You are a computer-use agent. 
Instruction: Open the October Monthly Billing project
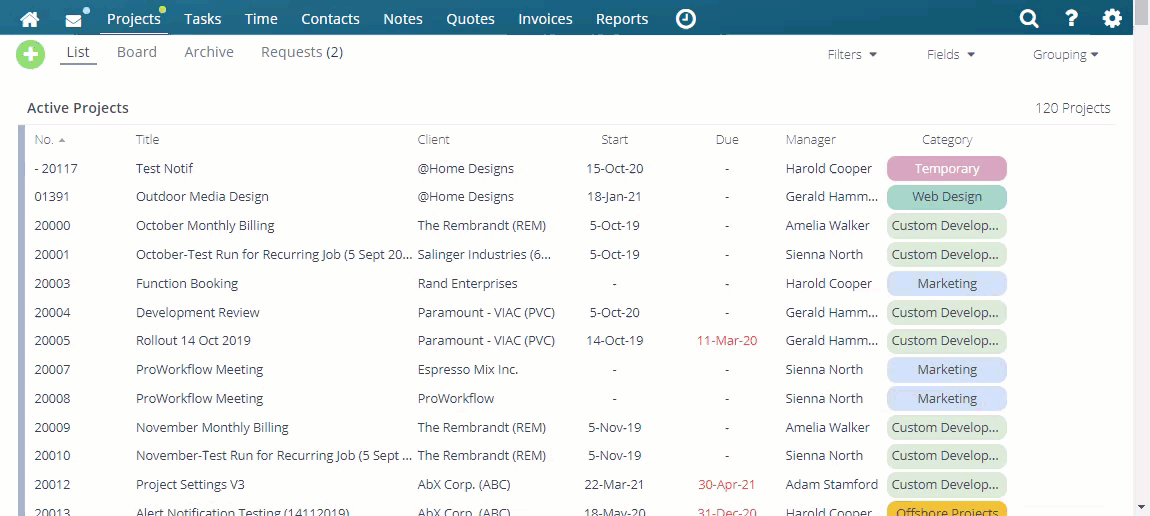coord(205,226)
